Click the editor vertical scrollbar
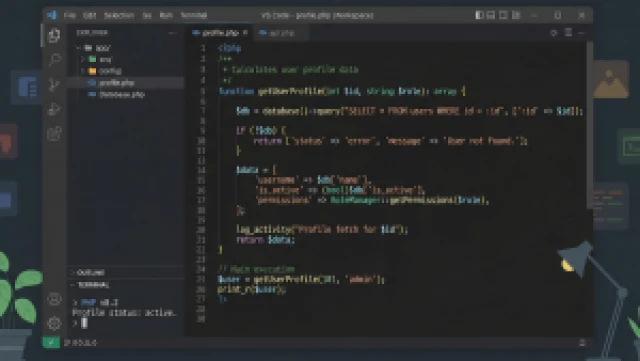Image resolution: width=640 pixels, height=361 pixels. point(589,125)
